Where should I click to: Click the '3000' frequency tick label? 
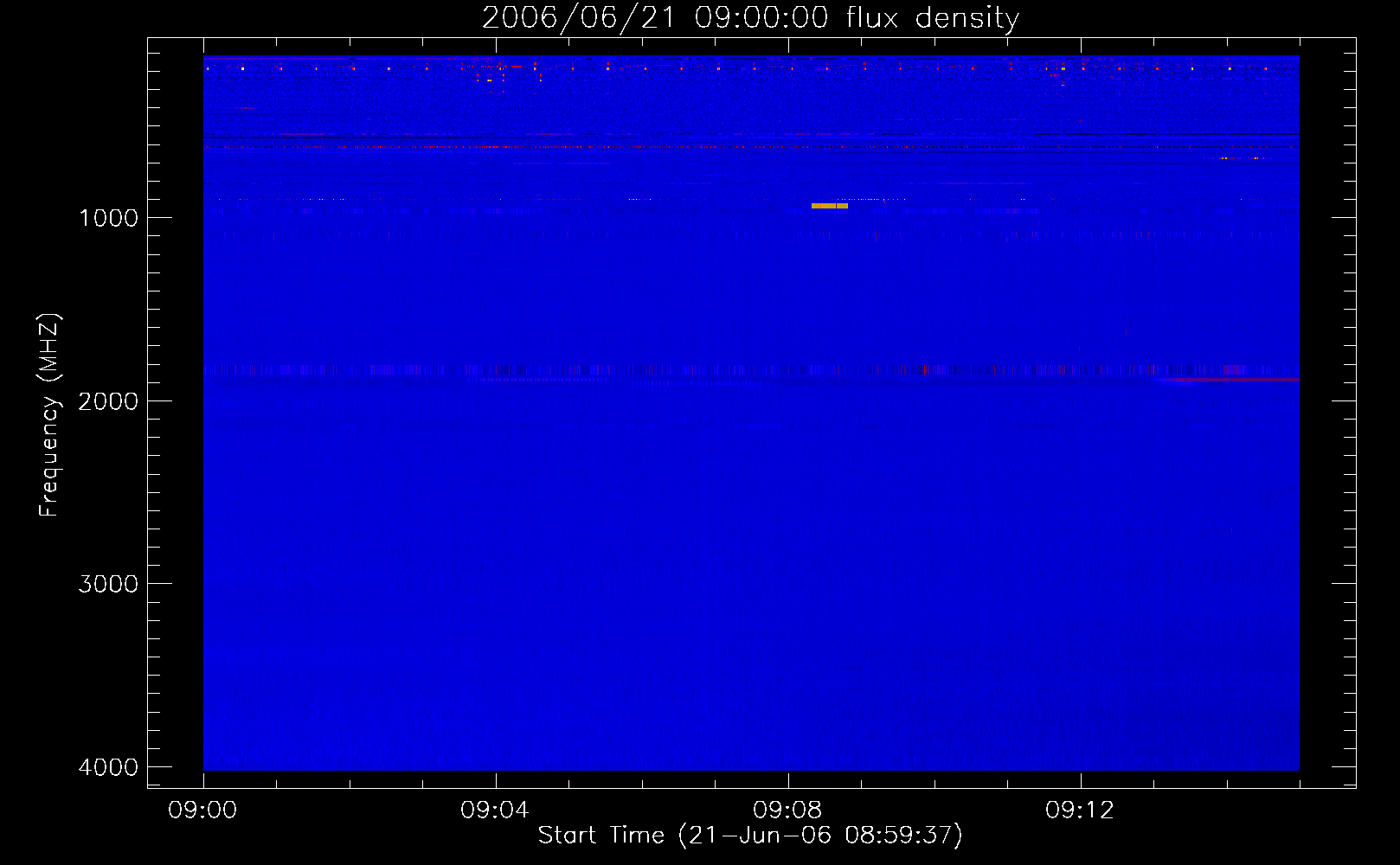(108, 584)
